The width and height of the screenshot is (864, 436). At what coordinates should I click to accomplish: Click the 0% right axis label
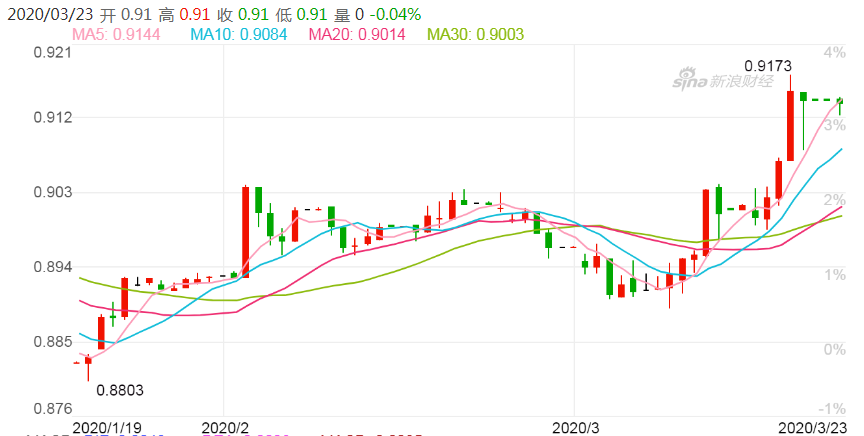pos(834,349)
